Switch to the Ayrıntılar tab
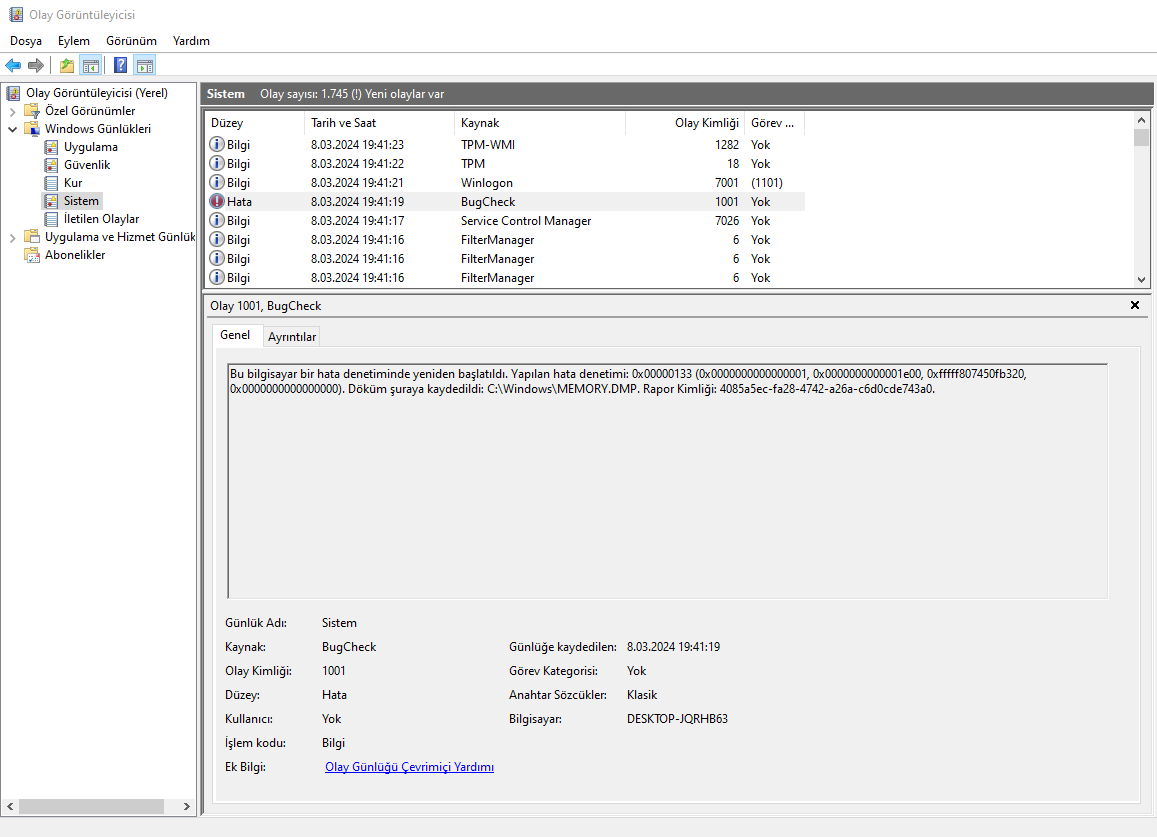Viewport: 1157px width, 837px height. point(291,337)
